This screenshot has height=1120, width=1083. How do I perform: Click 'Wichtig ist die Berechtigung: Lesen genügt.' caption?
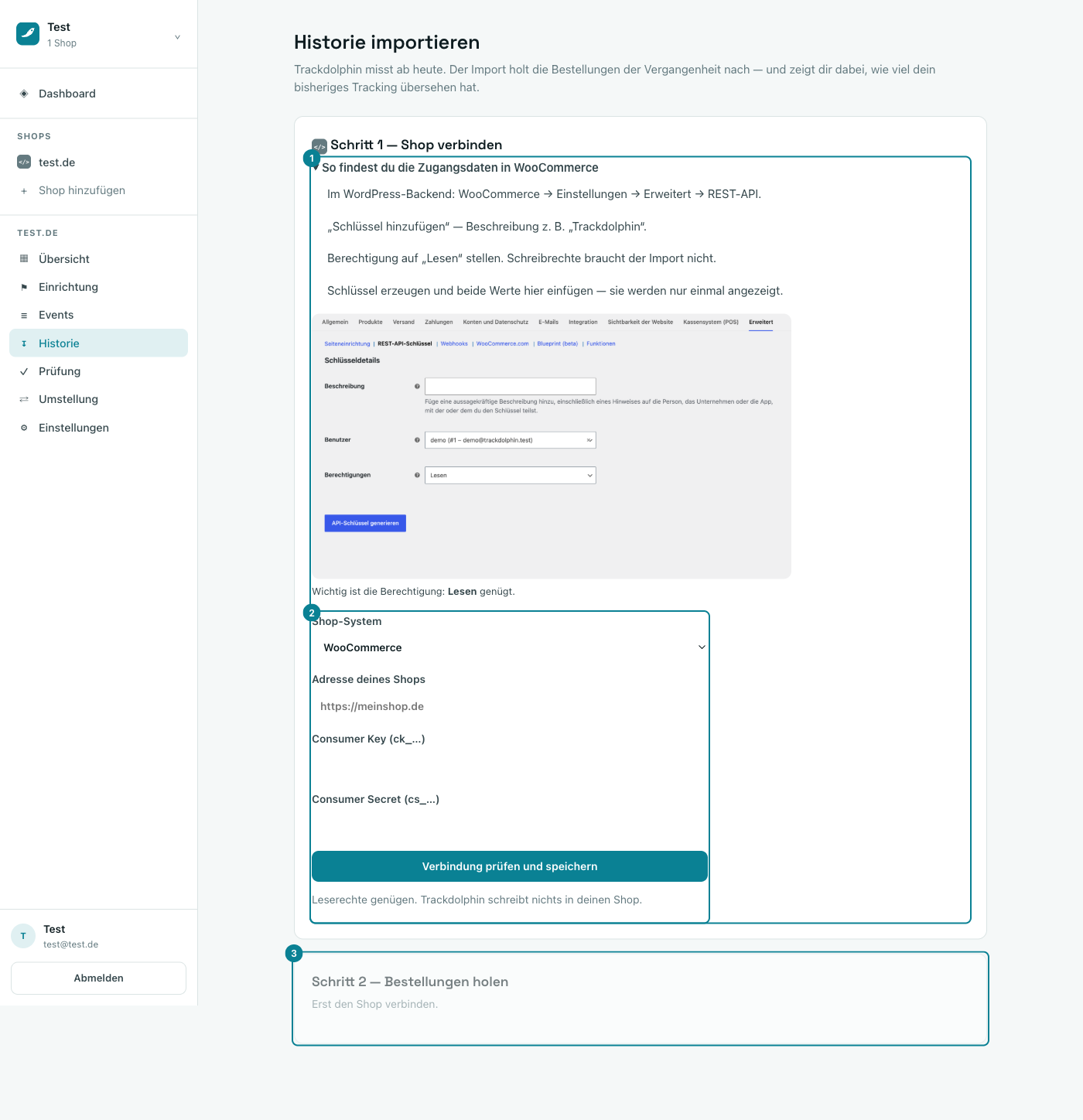pos(413,592)
